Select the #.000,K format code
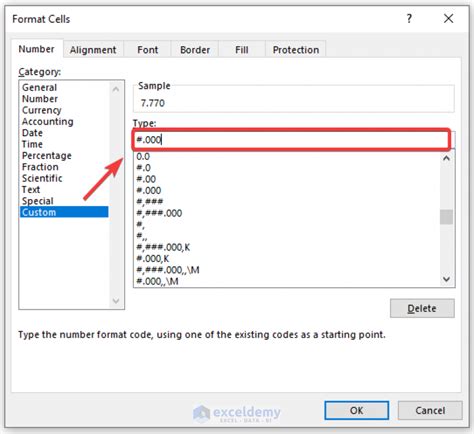The width and height of the screenshot is (474, 434). click(287, 258)
